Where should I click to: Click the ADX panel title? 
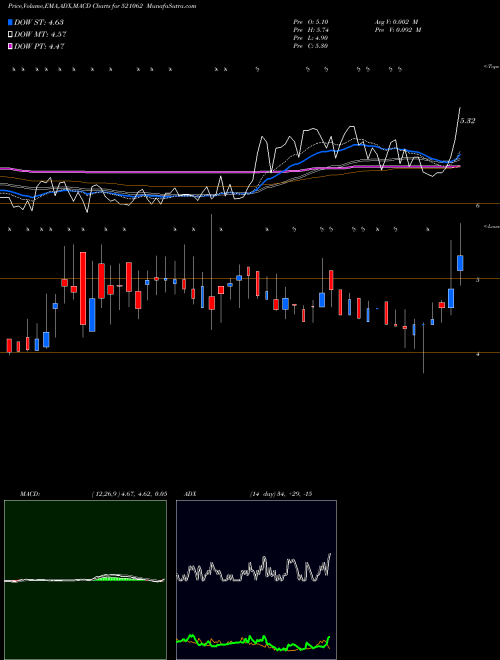(x=190, y=494)
